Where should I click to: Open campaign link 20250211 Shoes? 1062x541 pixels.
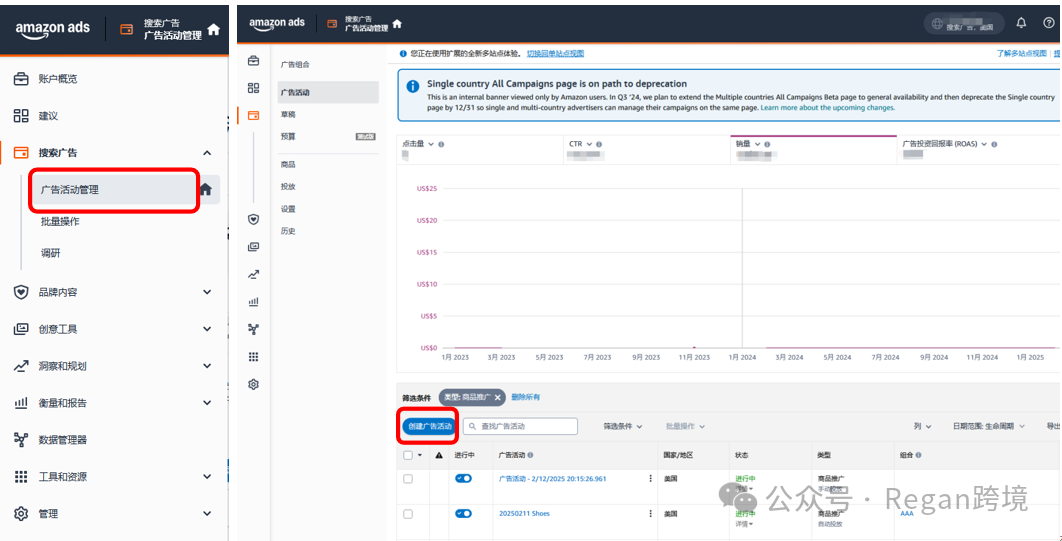[524, 514]
